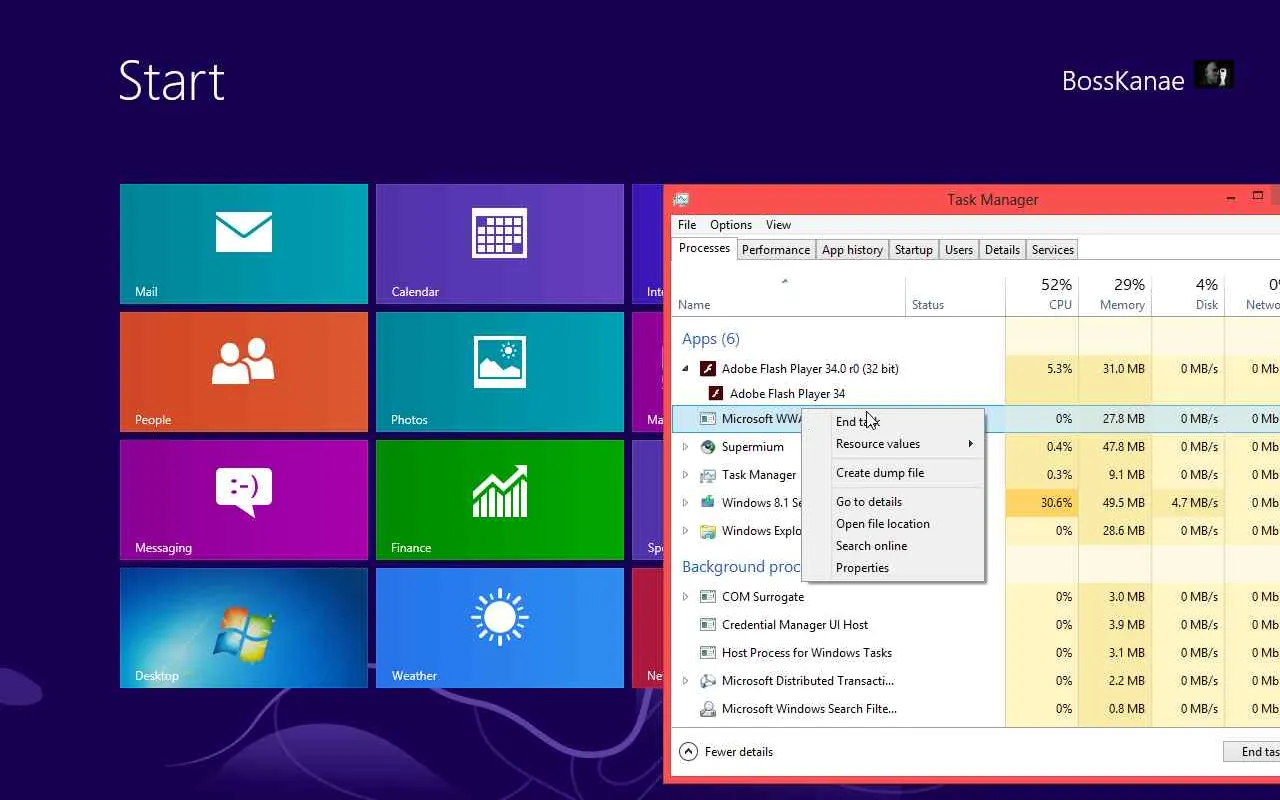Launch the Weather tile
Viewport: 1280px width, 800px height.
pyautogui.click(x=500, y=628)
